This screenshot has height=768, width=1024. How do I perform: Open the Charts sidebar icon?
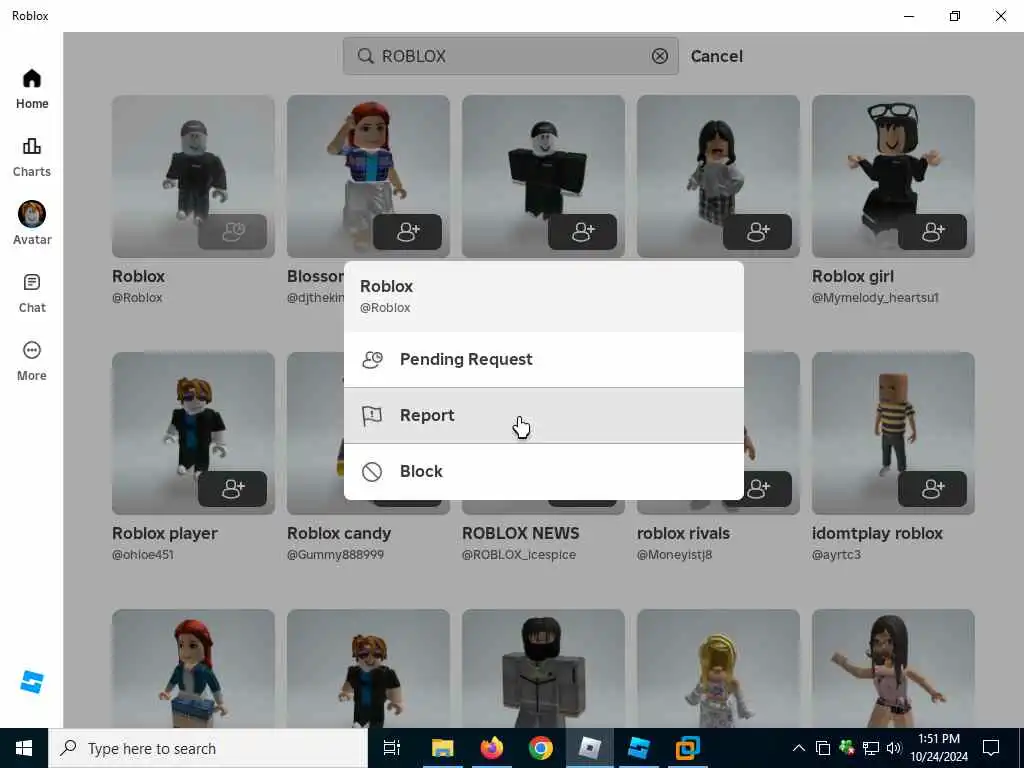[x=31, y=157]
